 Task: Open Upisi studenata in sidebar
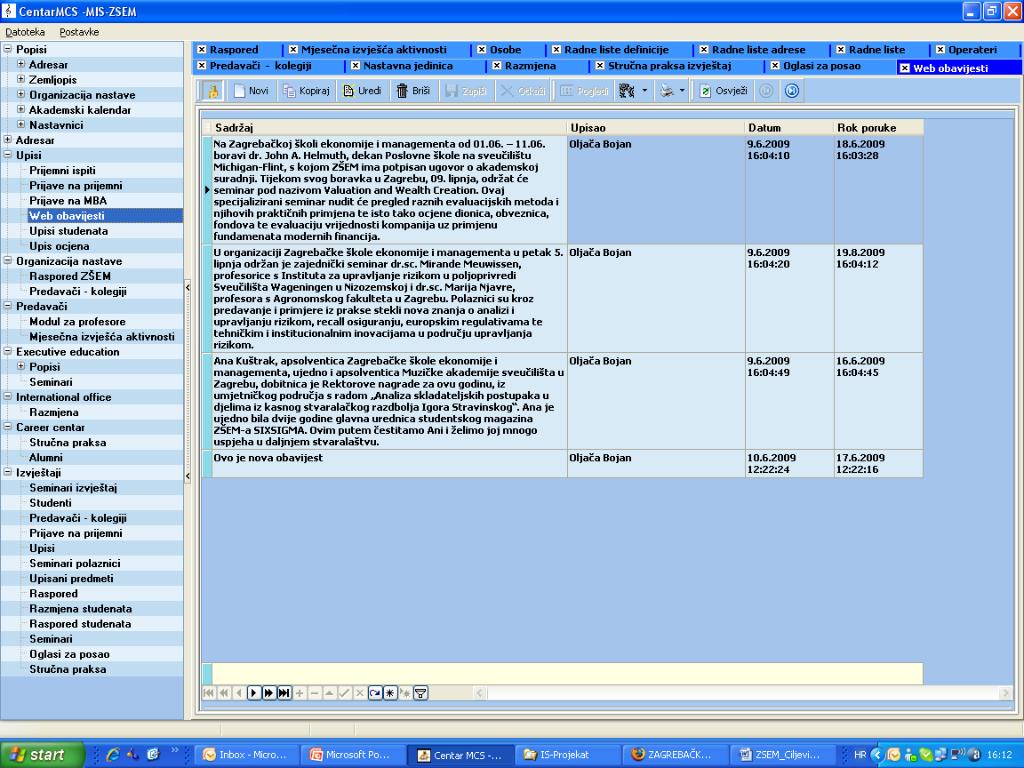click(x=69, y=231)
